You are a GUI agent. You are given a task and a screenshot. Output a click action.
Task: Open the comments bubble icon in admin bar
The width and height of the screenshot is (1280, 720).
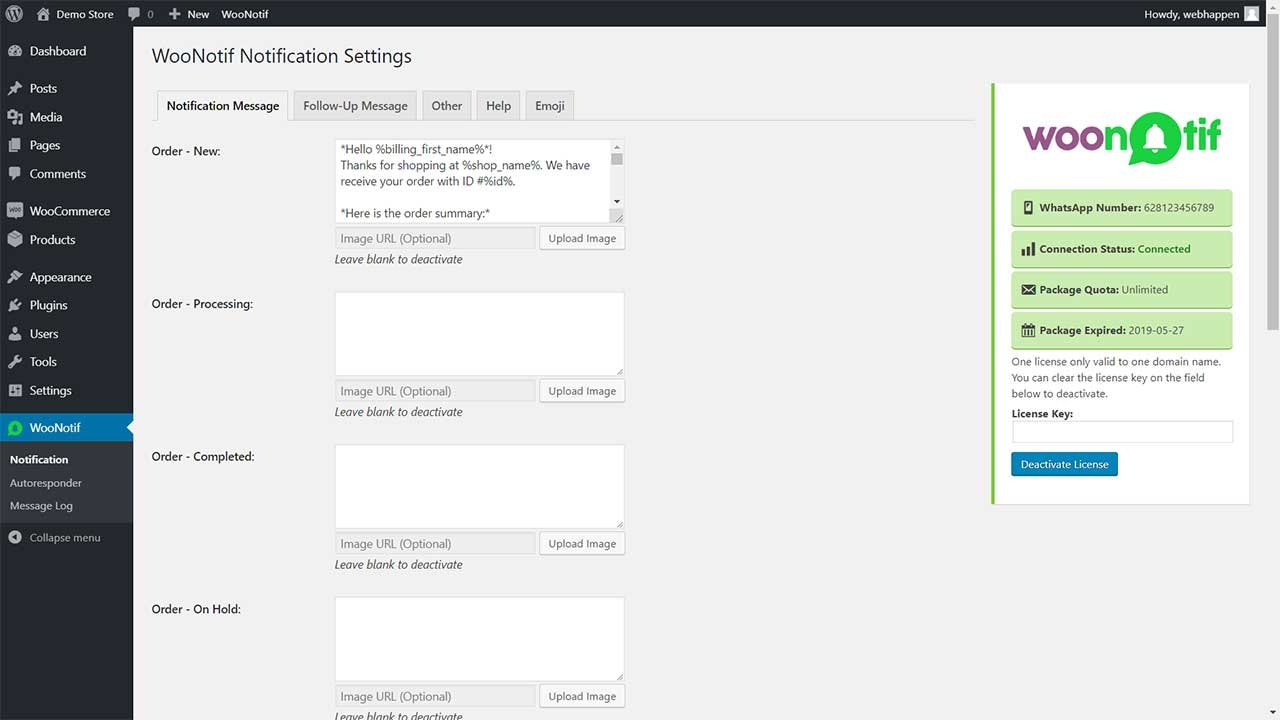pos(135,14)
